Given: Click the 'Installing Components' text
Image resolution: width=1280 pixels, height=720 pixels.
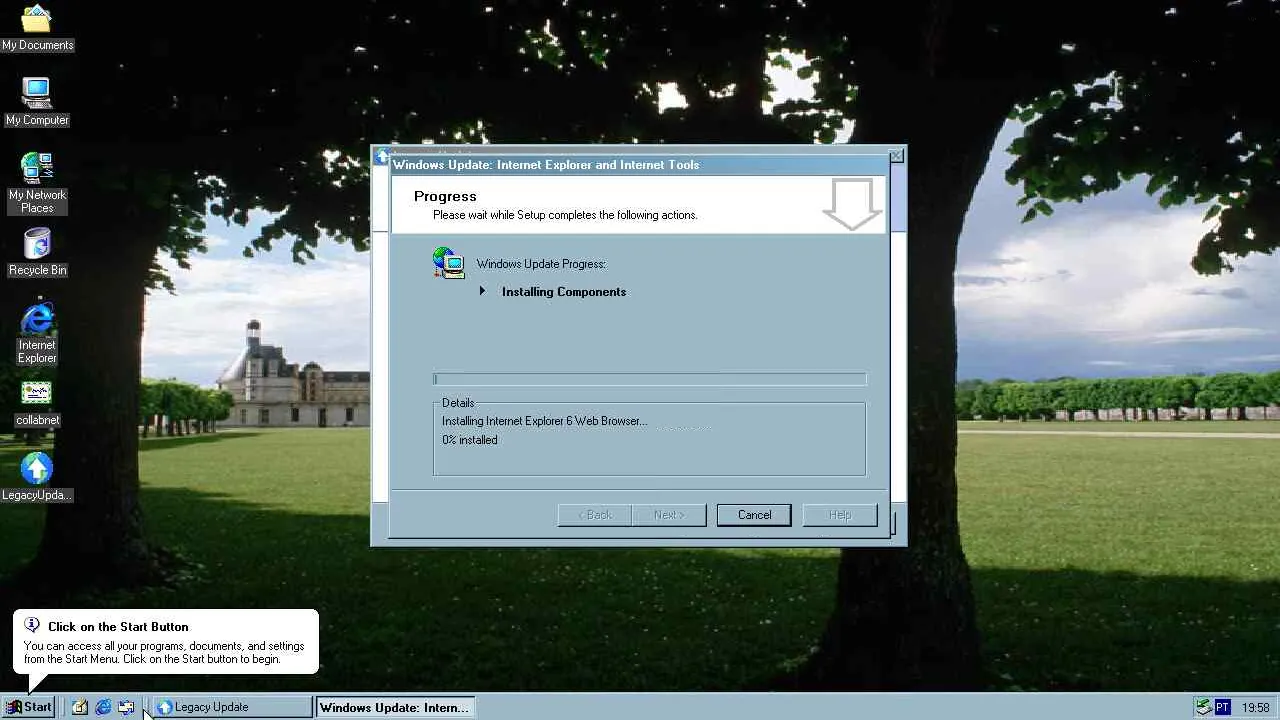Looking at the screenshot, I should (x=564, y=292).
